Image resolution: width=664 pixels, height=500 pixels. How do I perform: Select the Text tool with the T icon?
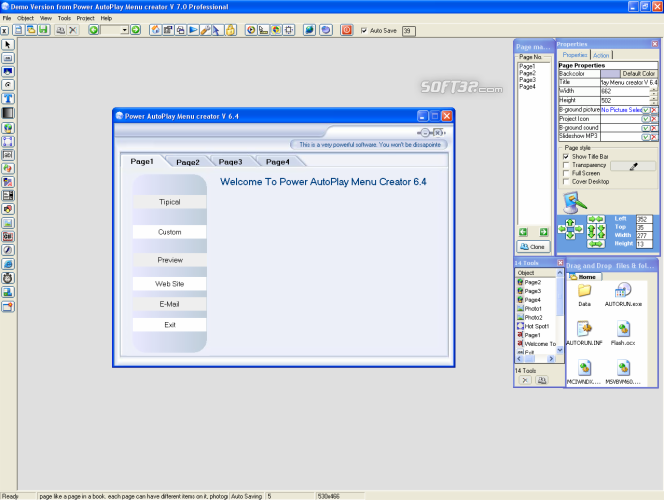click(8, 99)
